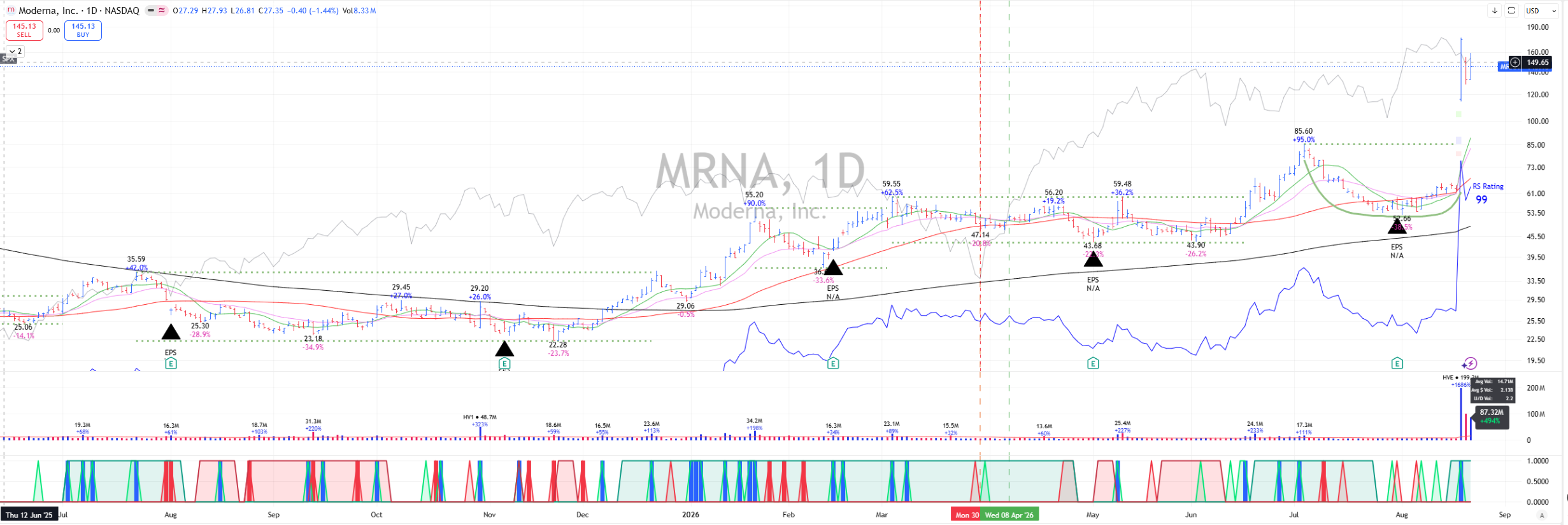Click the earnings E icon near November
The image size is (1568, 525).
point(504,363)
